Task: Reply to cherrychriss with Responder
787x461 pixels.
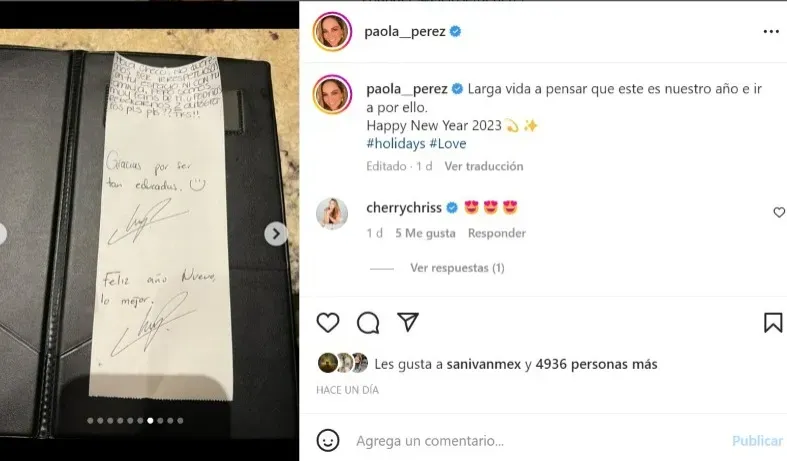Action: click(x=497, y=233)
